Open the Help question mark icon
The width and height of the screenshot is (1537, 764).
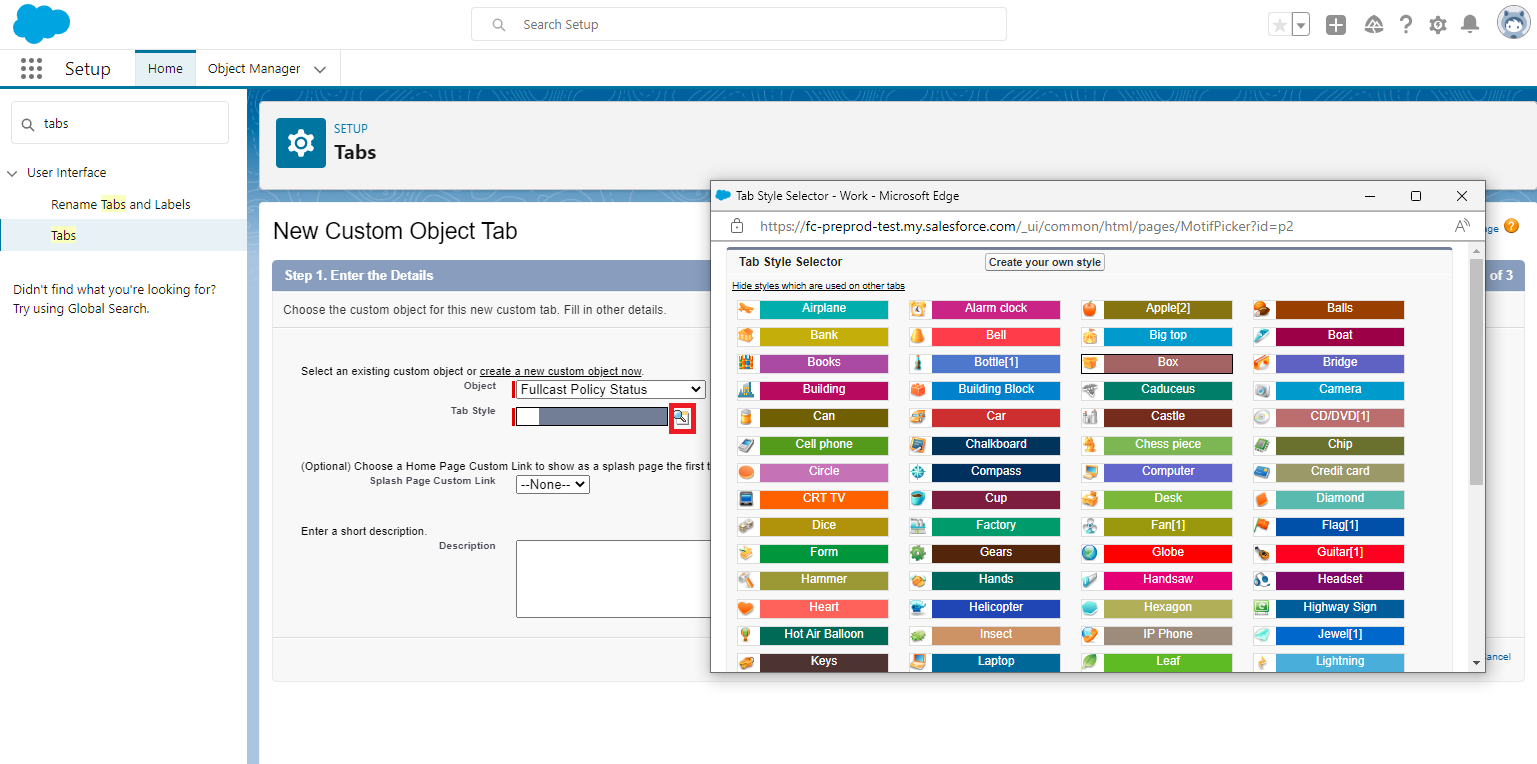coord(1406,25)
